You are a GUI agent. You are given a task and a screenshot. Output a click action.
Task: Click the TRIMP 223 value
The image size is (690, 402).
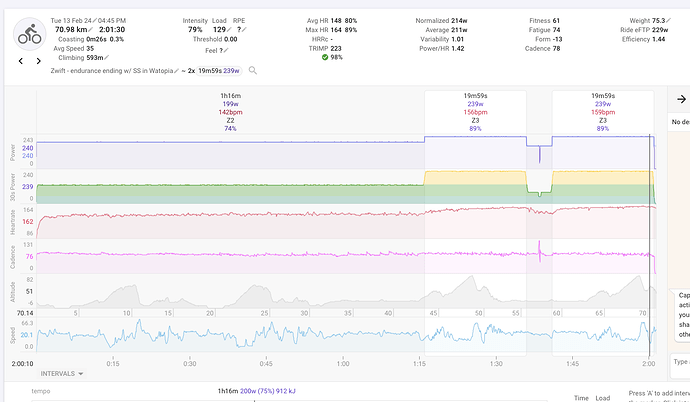tap(336, 48)
